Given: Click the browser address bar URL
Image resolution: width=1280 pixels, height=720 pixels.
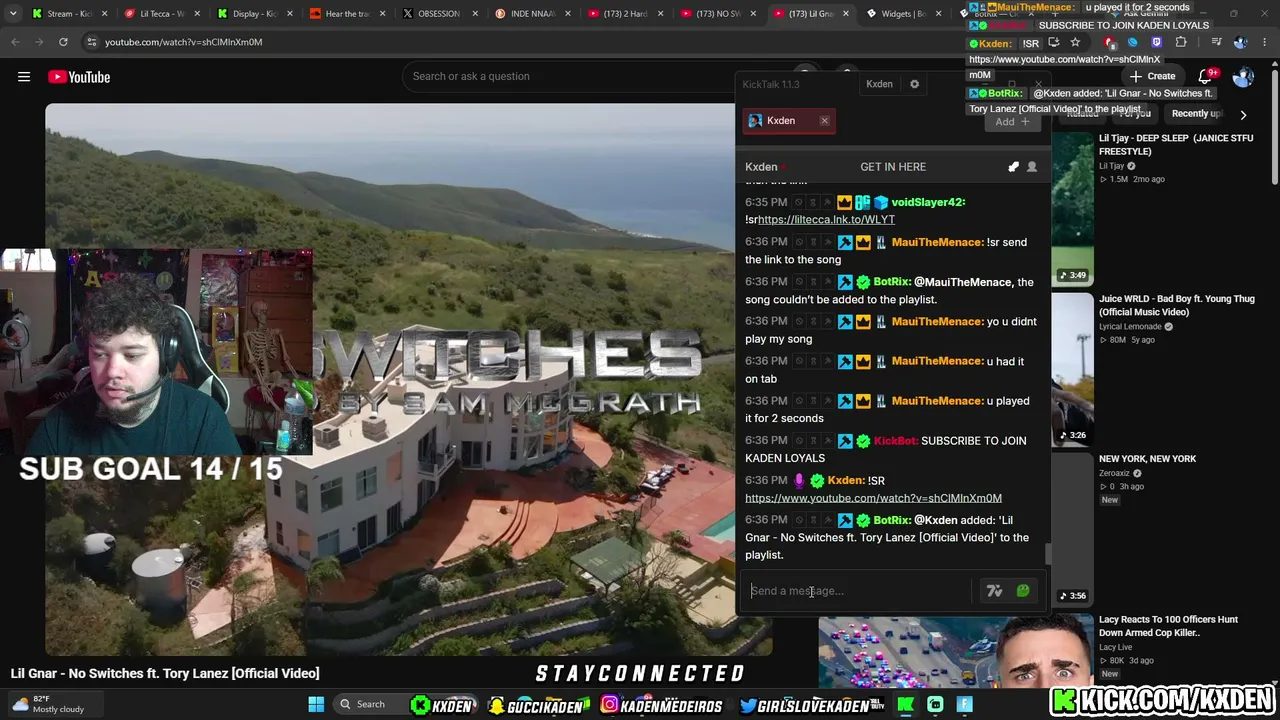Looking at the screenshot, I should coord(183,42).
